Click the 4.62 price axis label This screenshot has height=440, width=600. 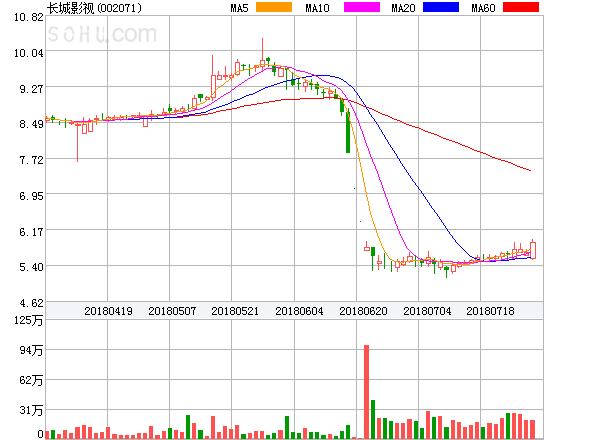31,303
